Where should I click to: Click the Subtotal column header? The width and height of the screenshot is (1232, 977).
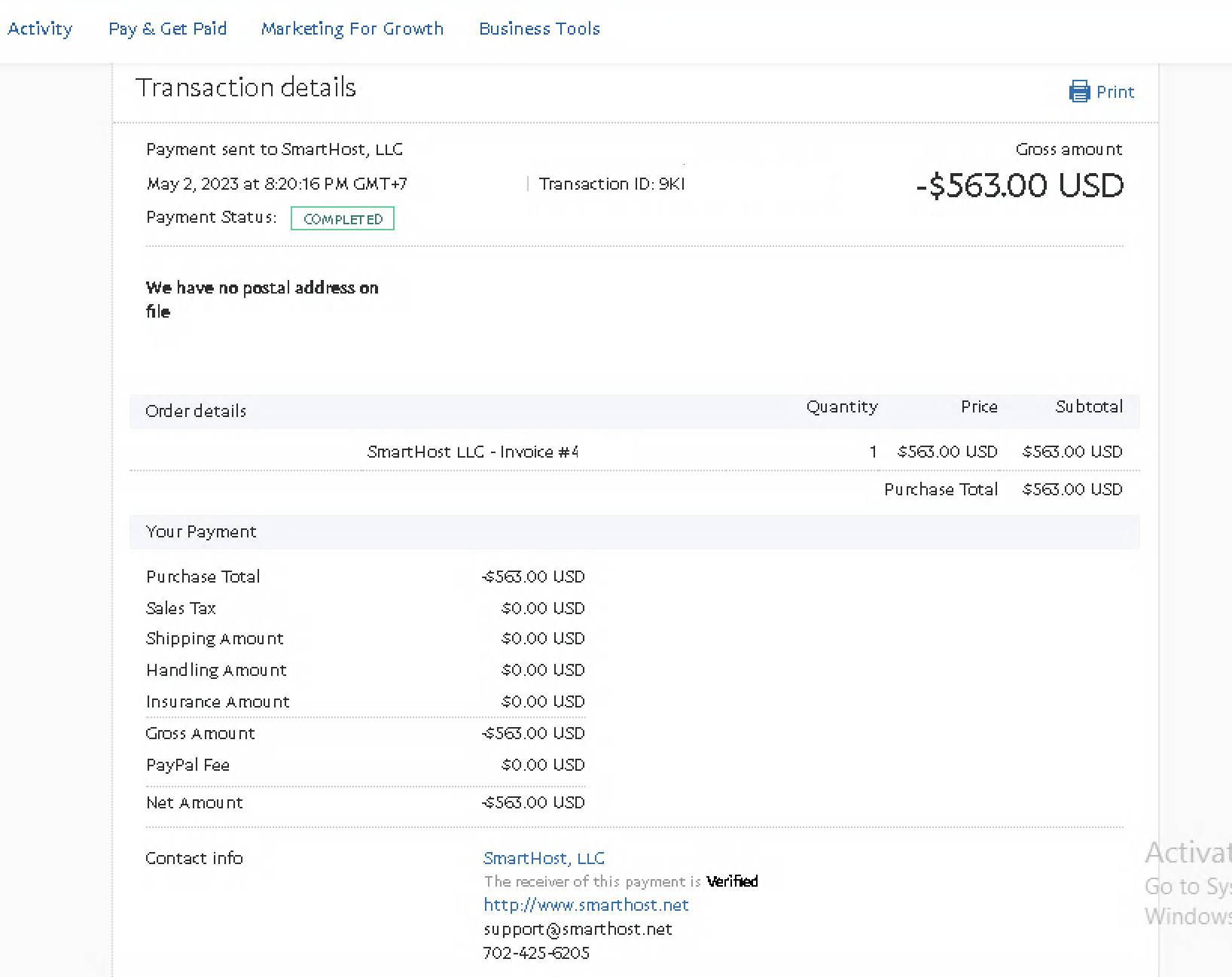tap(1089, 406)
